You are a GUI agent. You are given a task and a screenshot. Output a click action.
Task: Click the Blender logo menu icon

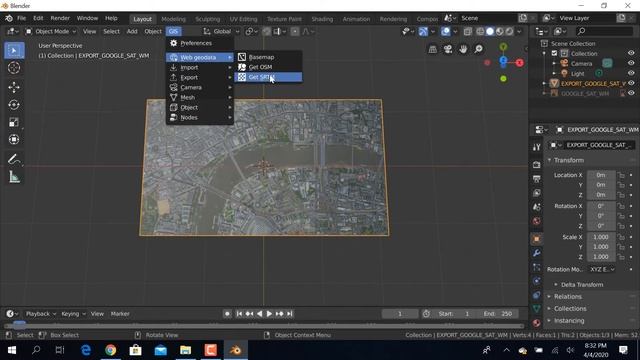(9, 18)
